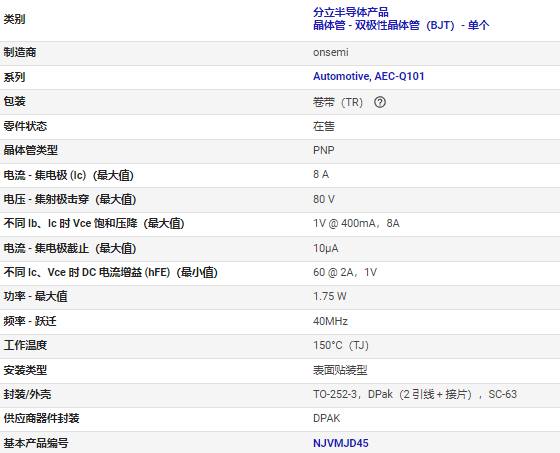Image resolution: width=560 pixels, height=453 pixels.
Task: Click the DPAK supplier device package value
Action: (326, 418)
